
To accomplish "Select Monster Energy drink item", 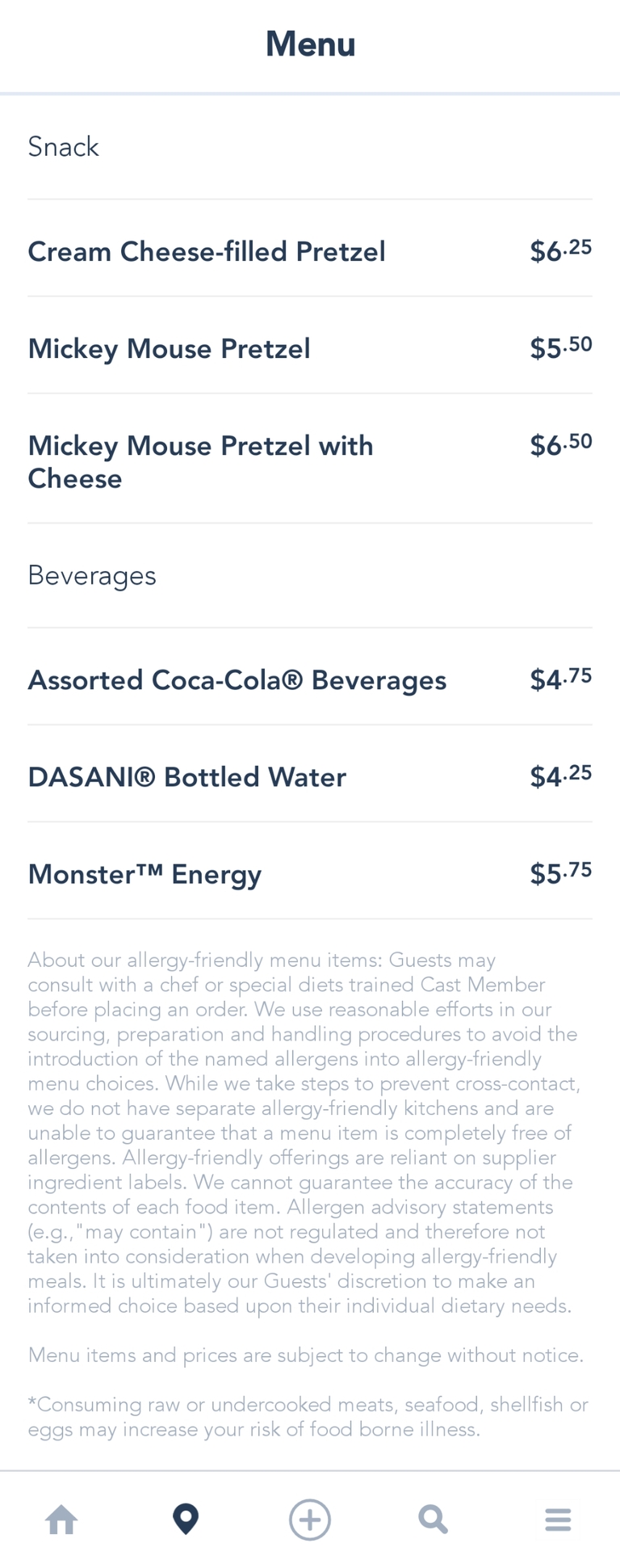I will (145, 874).
